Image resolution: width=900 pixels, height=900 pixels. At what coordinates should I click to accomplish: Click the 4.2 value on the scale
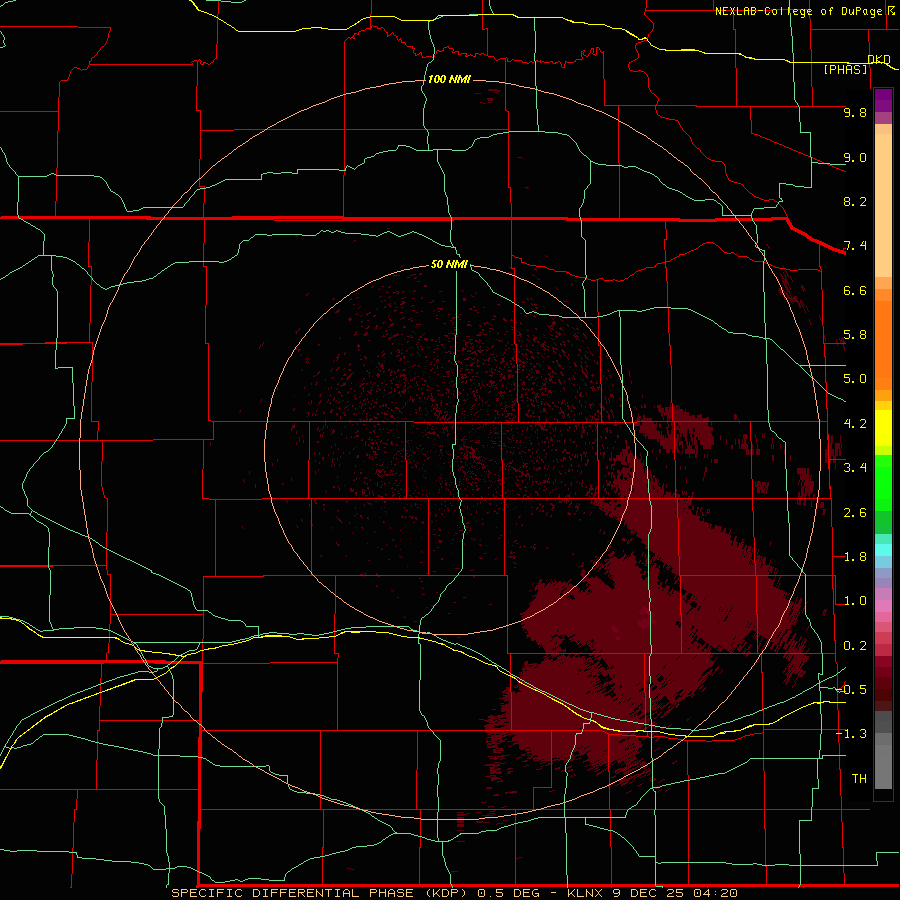[855, 424]
